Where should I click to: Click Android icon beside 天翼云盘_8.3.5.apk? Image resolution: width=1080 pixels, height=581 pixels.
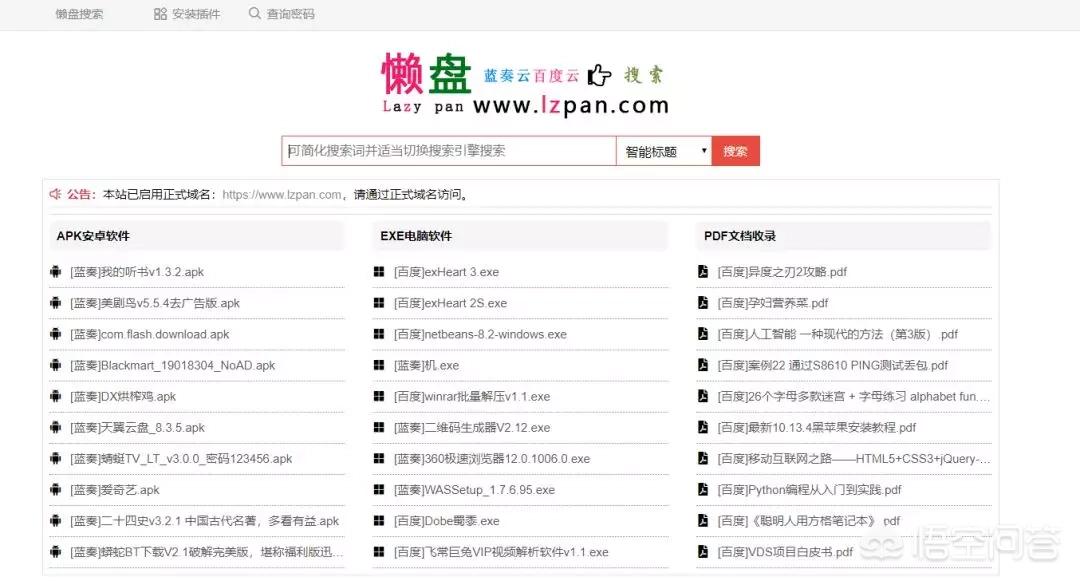(55, 427)
